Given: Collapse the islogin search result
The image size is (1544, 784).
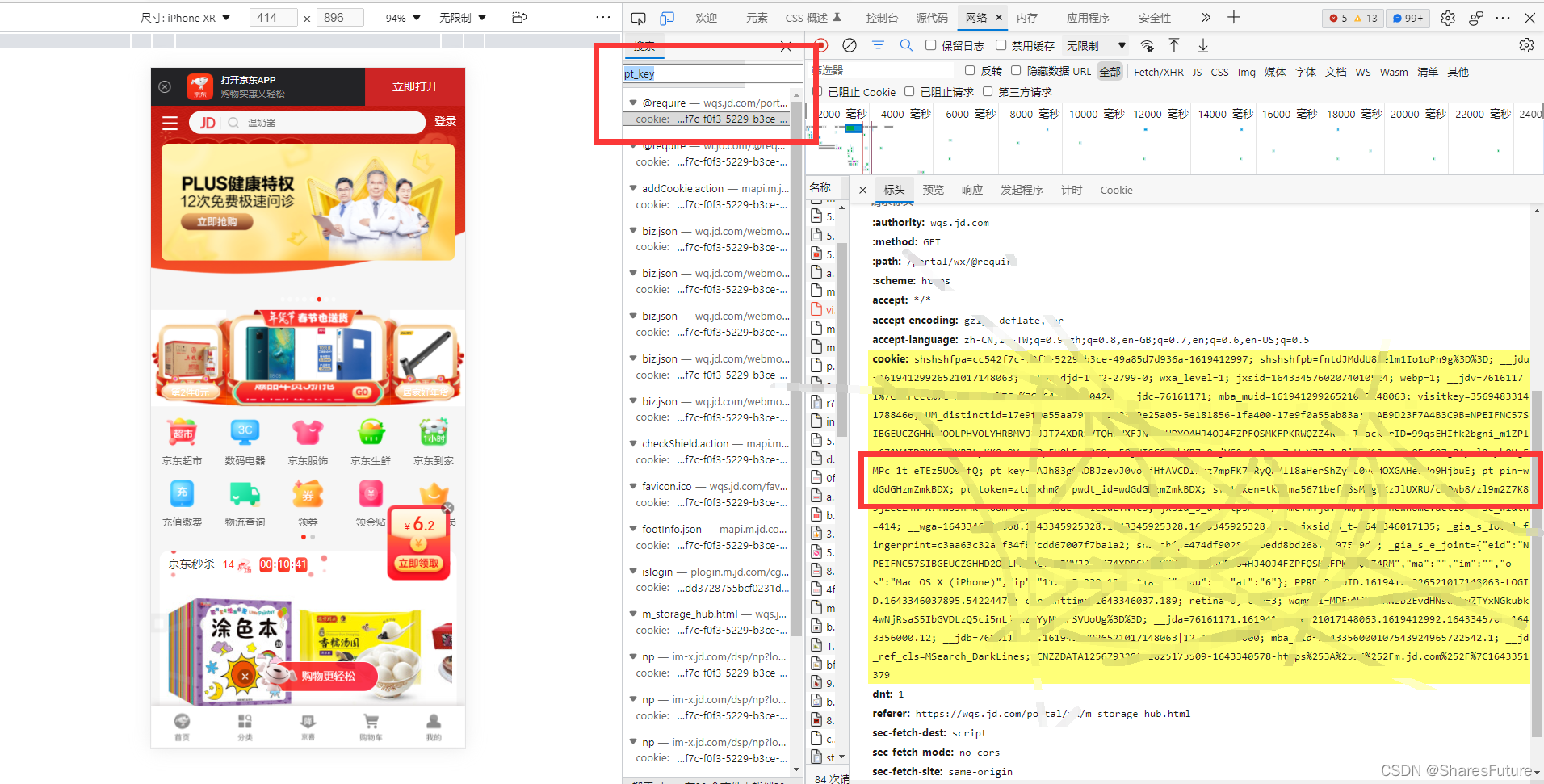Looking at the screenshot, I should [x=633, y=572].
